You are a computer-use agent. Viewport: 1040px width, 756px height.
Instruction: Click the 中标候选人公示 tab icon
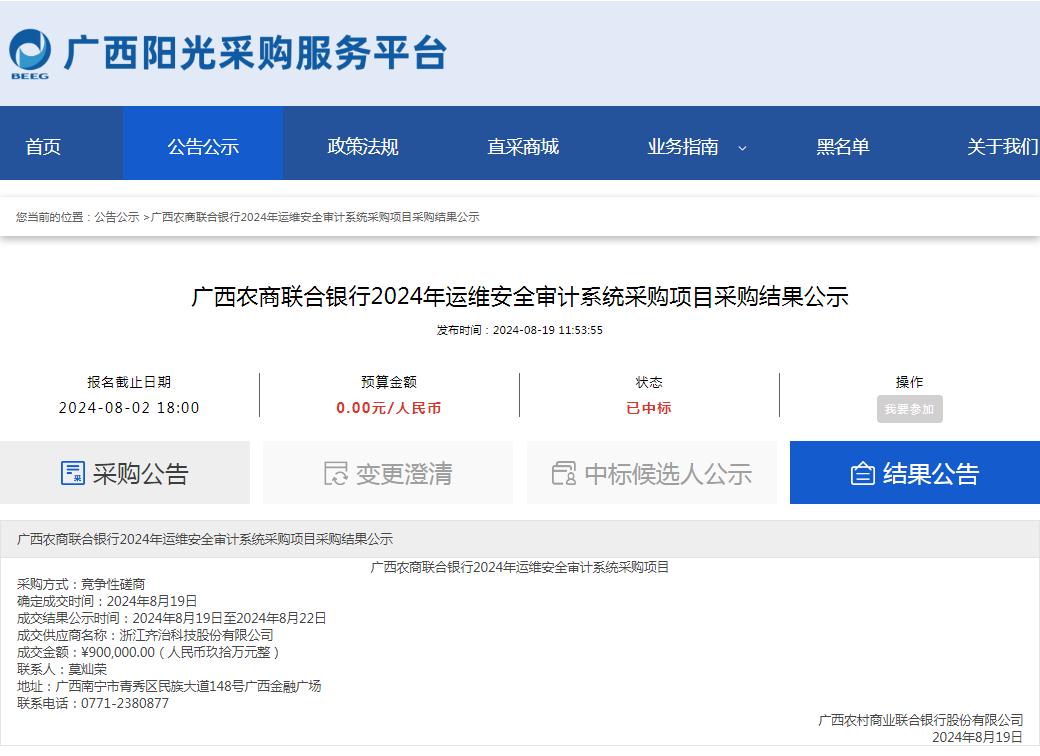tap(564, 473)
